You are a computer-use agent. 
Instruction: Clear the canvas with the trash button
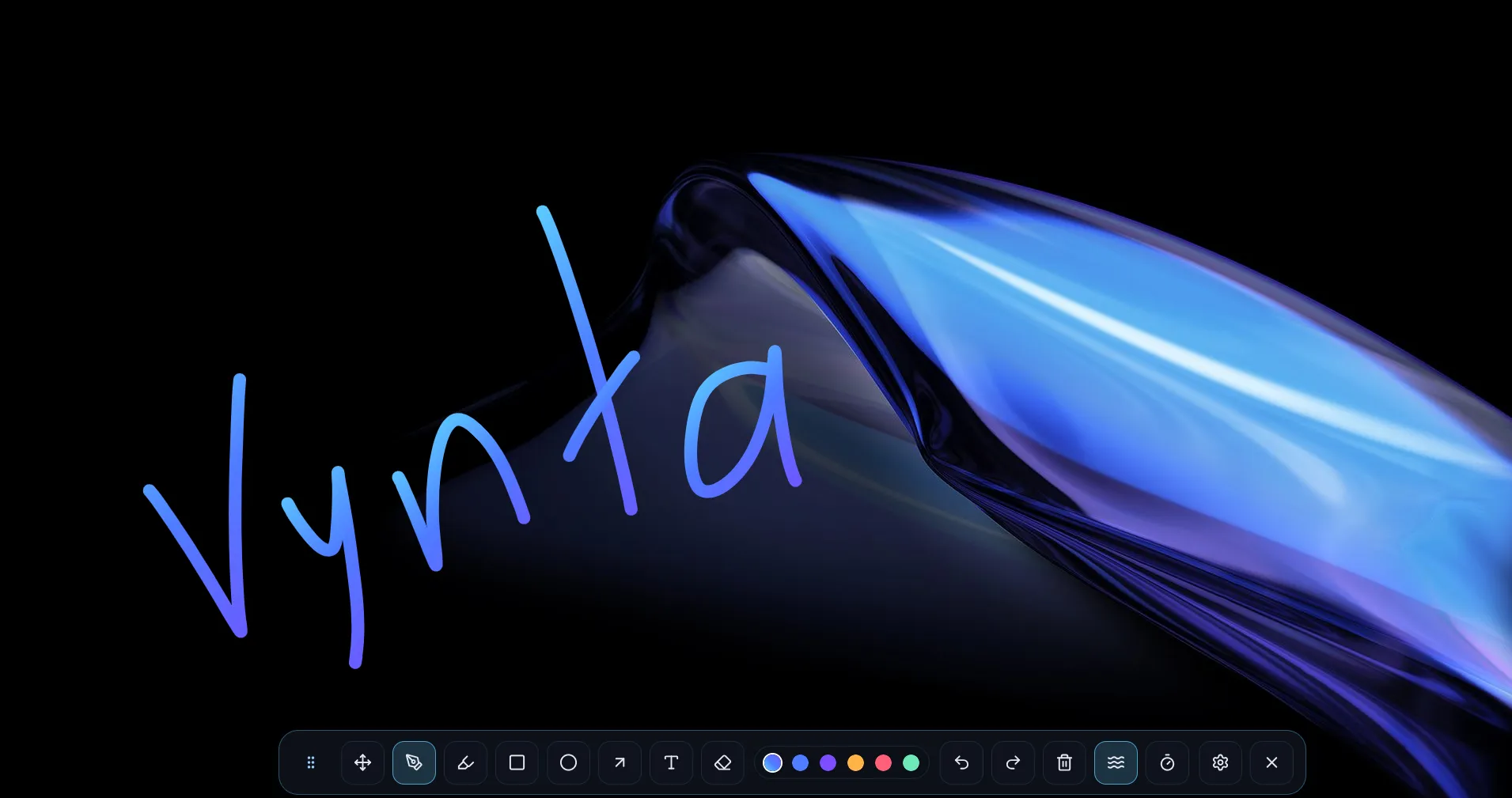1063,762
